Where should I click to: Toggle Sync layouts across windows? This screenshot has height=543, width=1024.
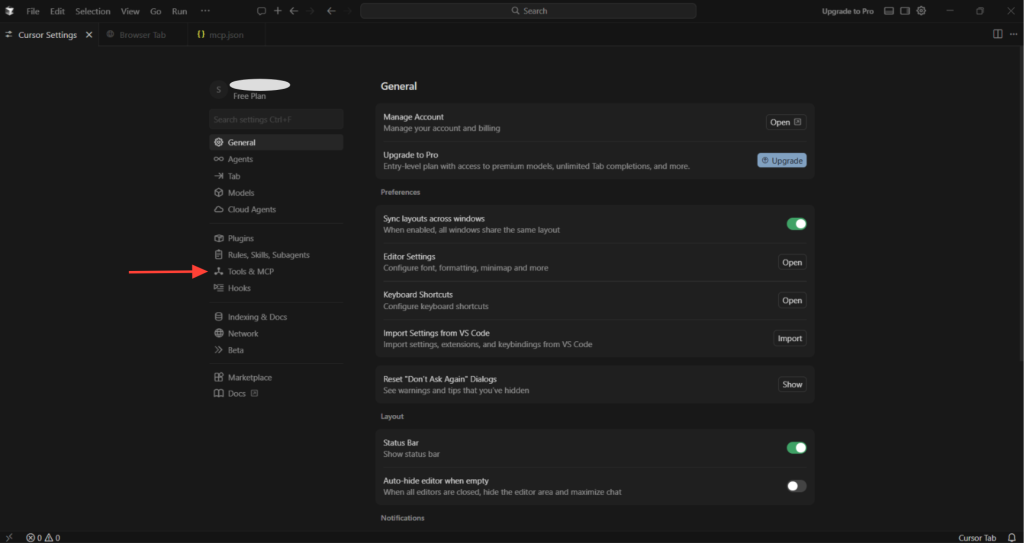click(x=796, y=224)
